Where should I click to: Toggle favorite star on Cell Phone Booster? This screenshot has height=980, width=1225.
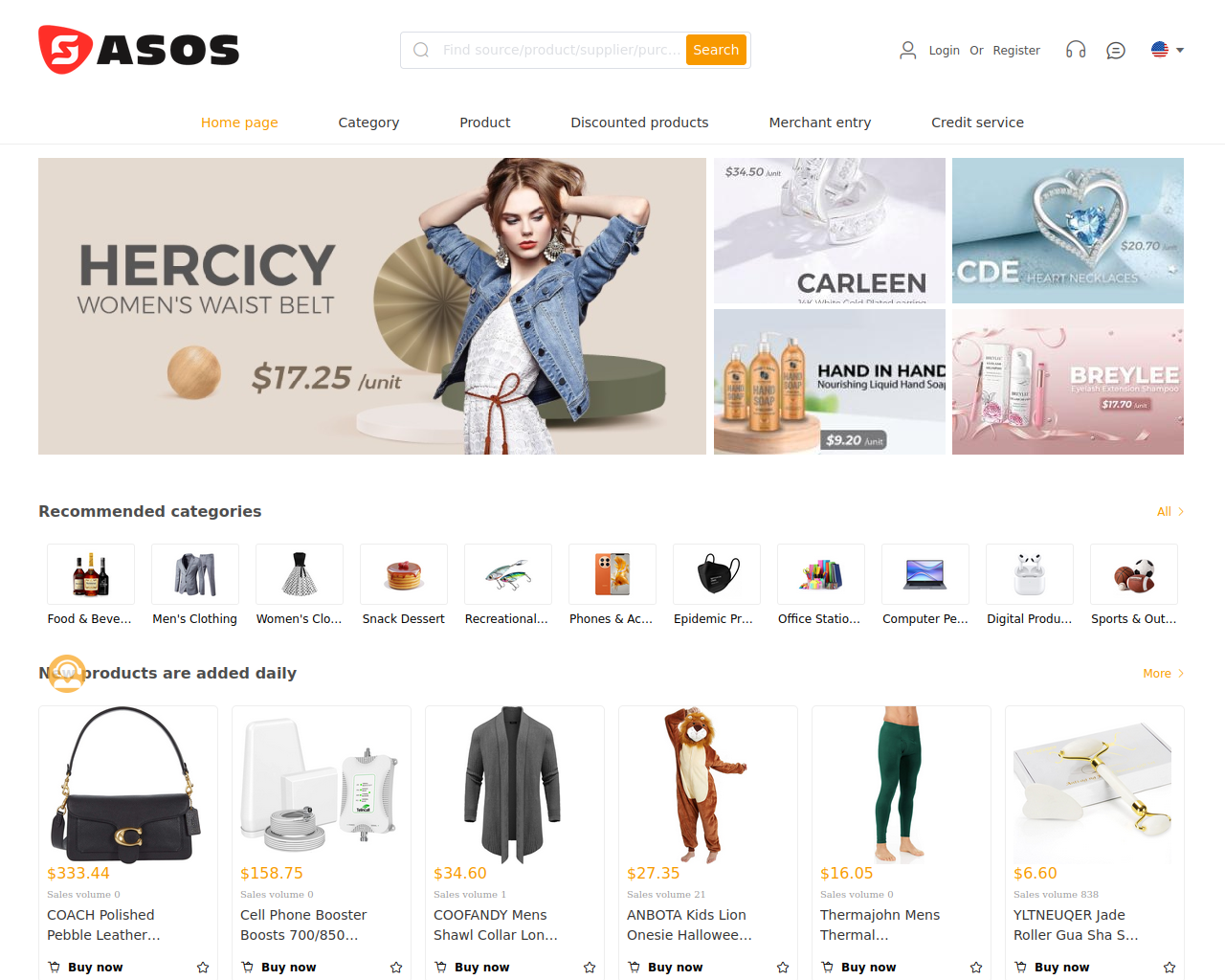(396, 968)
